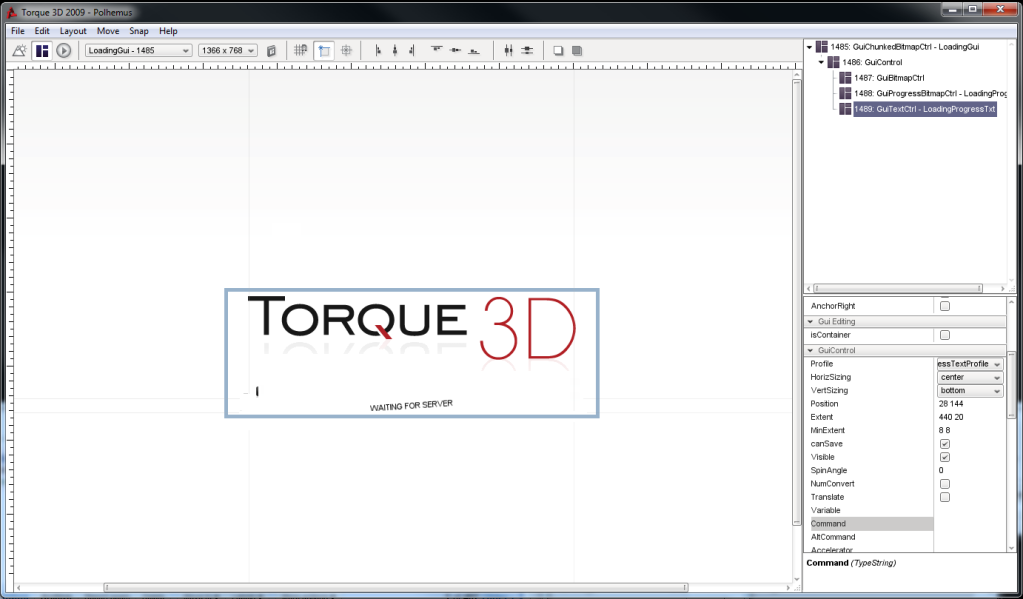Select 1487: GuiBitmapCtrl in the tree
This screenshot has width=1023, height=599.
click(x=889, y=77)
